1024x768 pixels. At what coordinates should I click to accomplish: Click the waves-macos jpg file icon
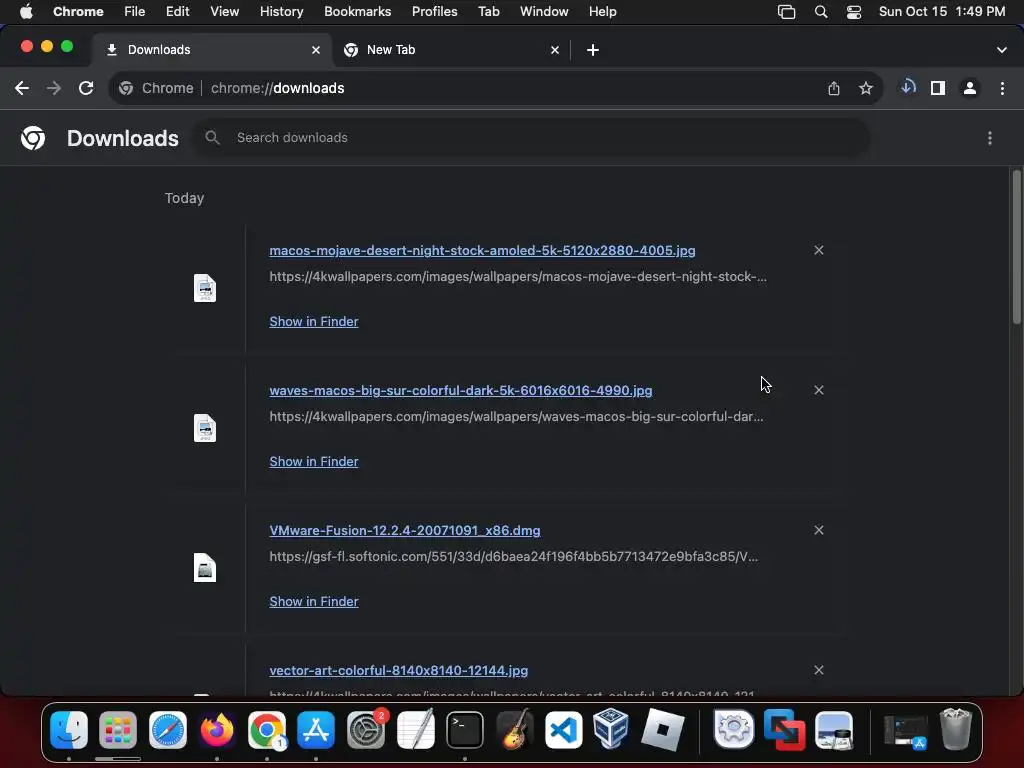tap(205, 428)
